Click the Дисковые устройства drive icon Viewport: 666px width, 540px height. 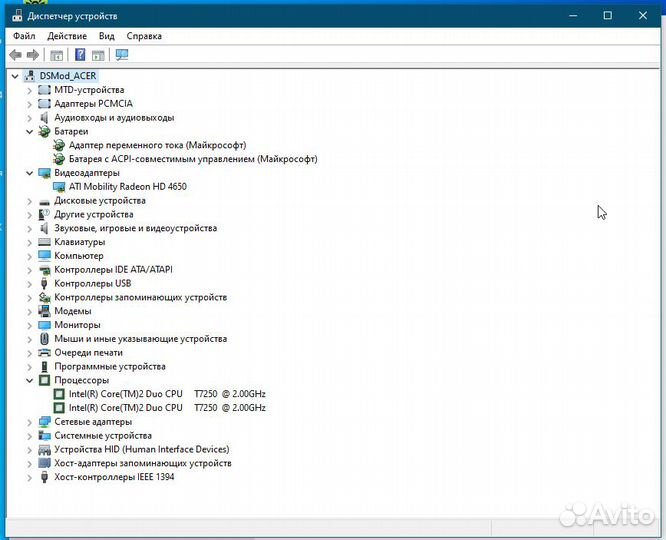(44, 201)
